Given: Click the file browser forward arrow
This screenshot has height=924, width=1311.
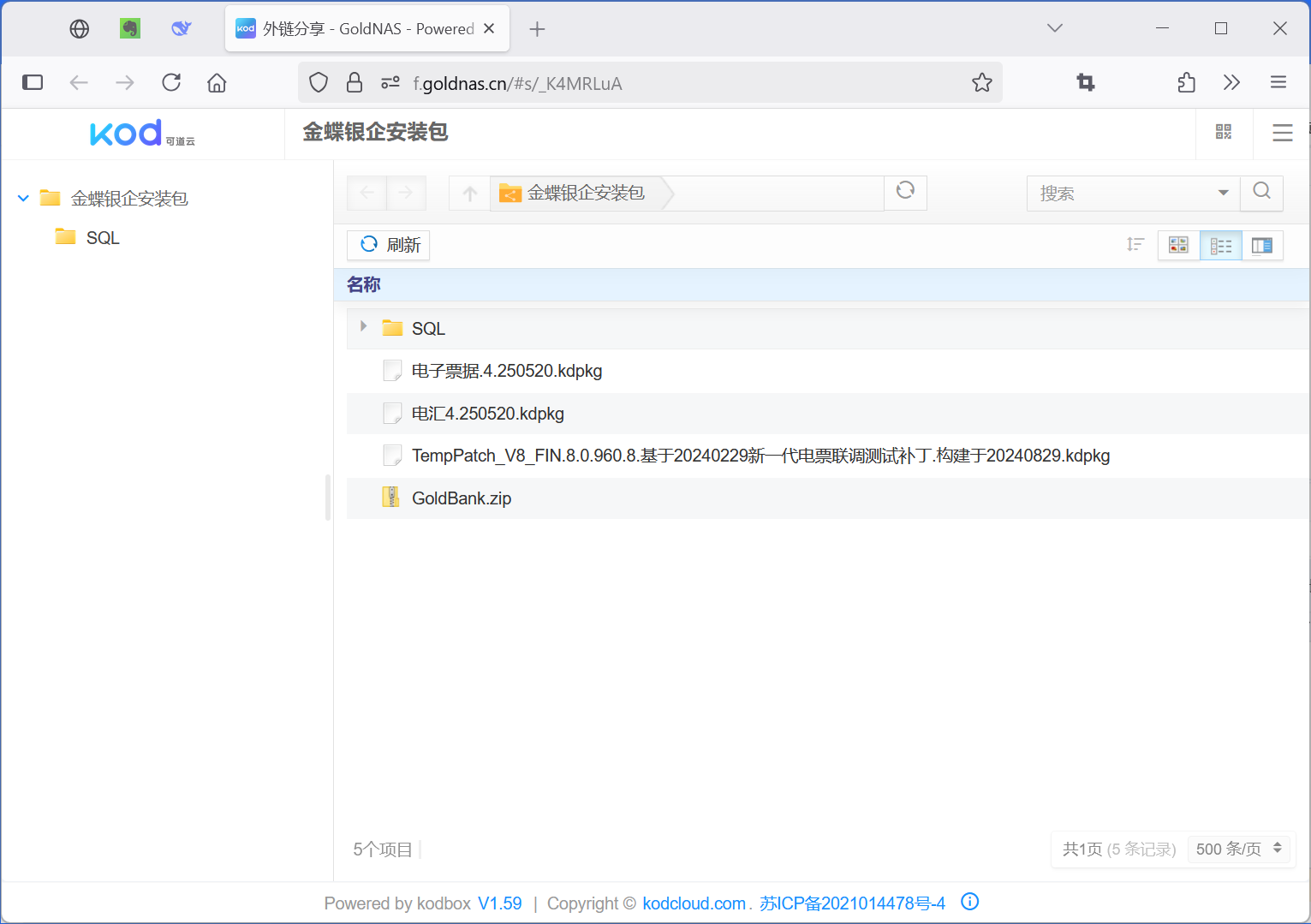Looking at the screenshot, I should (x=406, y=194).
